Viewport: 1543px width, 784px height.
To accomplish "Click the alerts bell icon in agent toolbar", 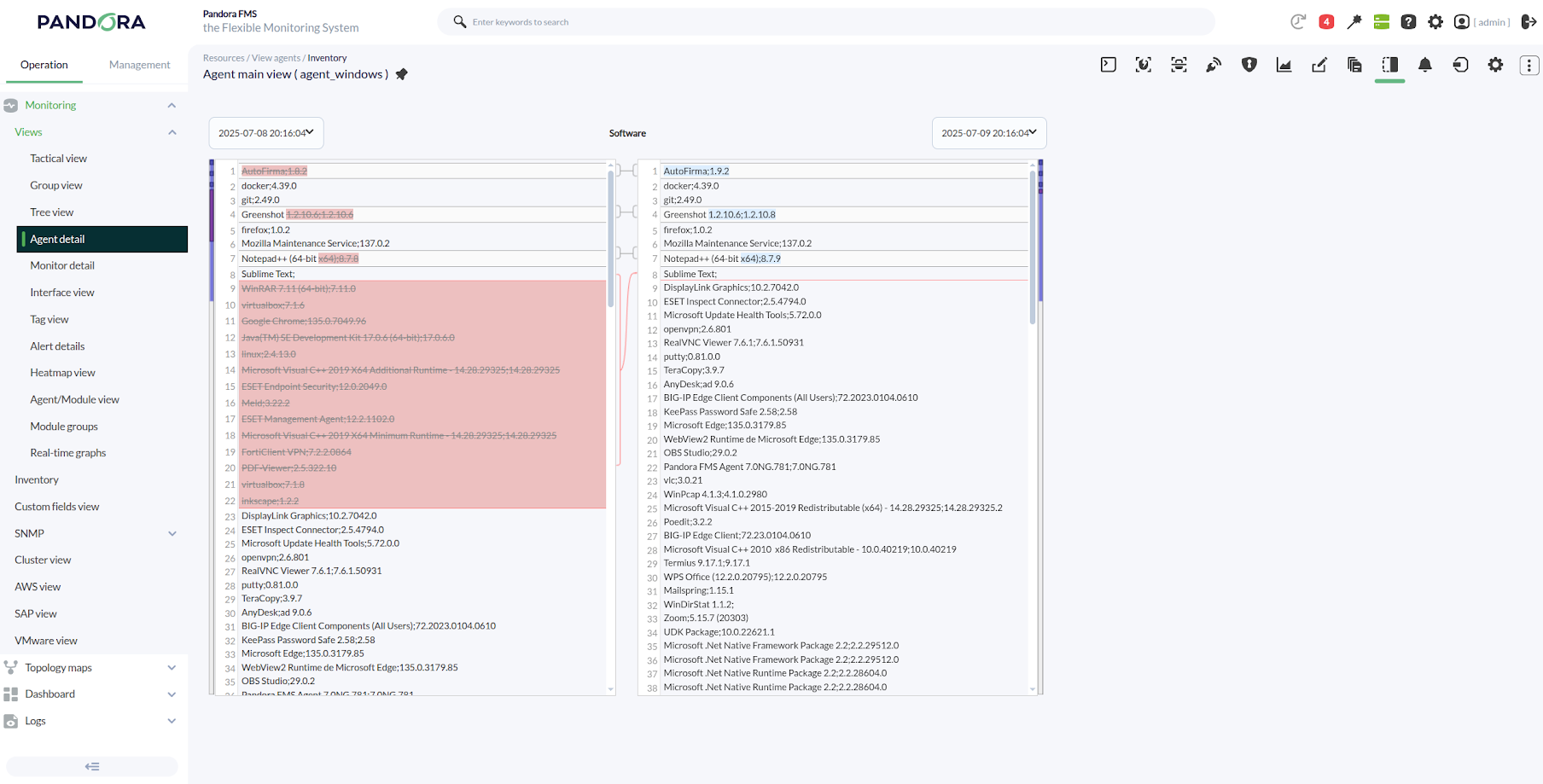I will pos(1424,65).
